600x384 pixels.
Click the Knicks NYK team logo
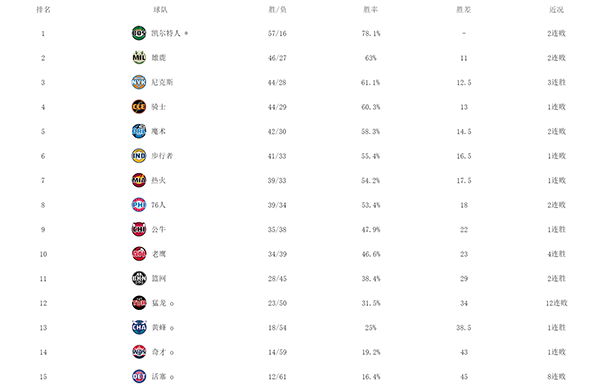(x=139, y=82)
